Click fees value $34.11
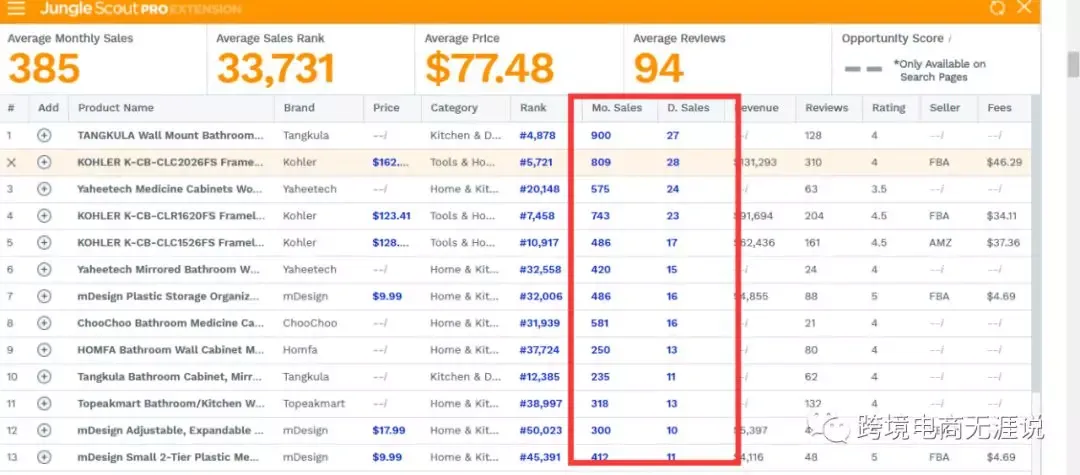Image resolution: width=1080 pixels, height=475 pixels. pos(1002,216)
